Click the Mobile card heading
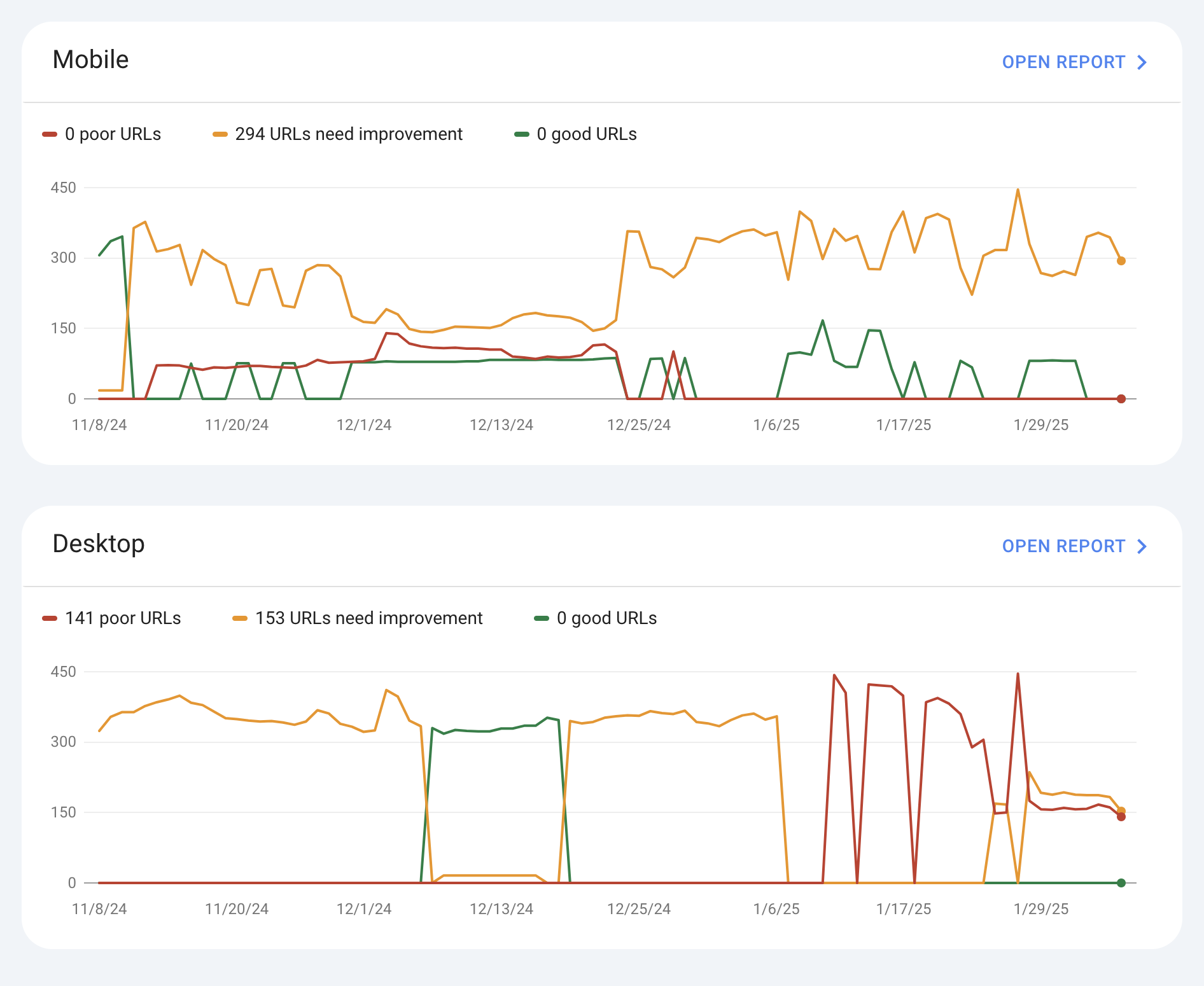Image resolution: width=1204 pixels, height=986 pixels. click(91, 60)
